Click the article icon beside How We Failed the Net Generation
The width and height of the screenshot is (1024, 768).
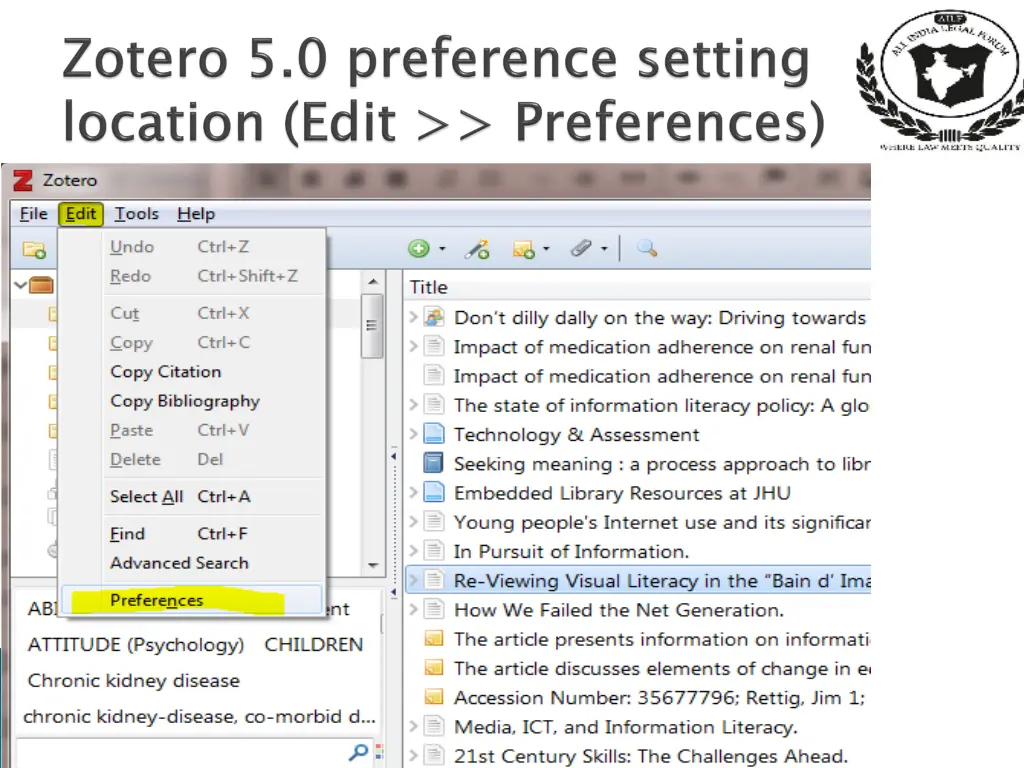tap(434, 609)
